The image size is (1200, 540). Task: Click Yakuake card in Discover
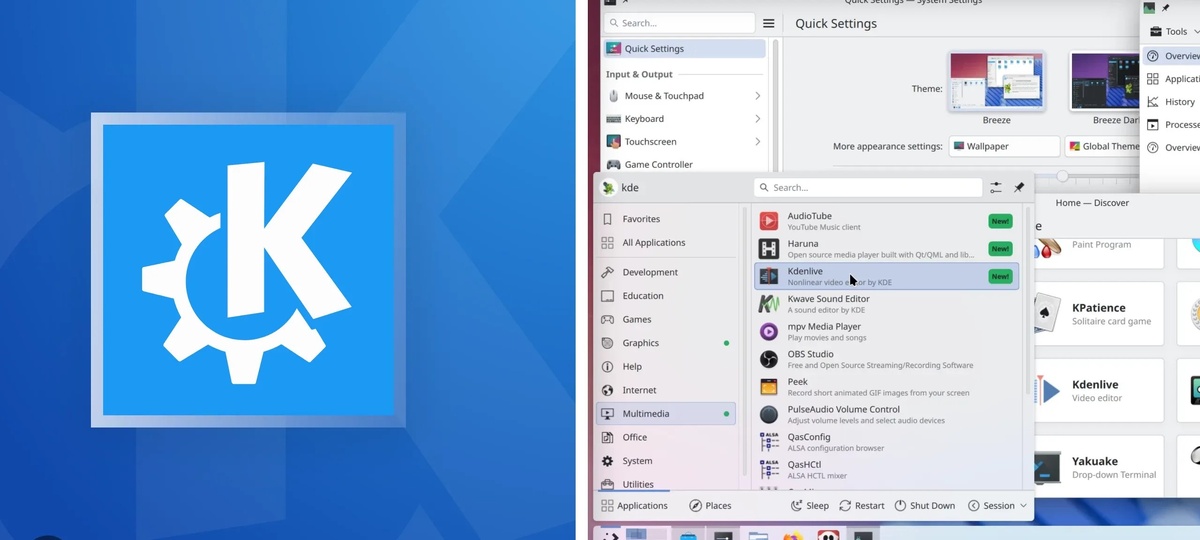click(1100, 466)
